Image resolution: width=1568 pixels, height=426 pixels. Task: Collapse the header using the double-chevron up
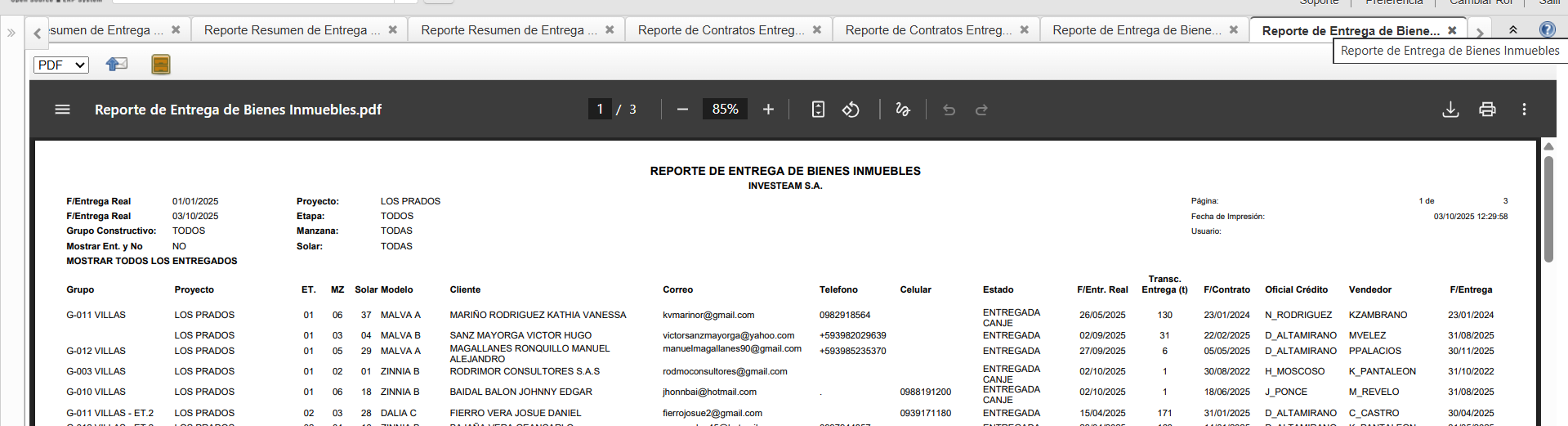tap(1513, 29)
